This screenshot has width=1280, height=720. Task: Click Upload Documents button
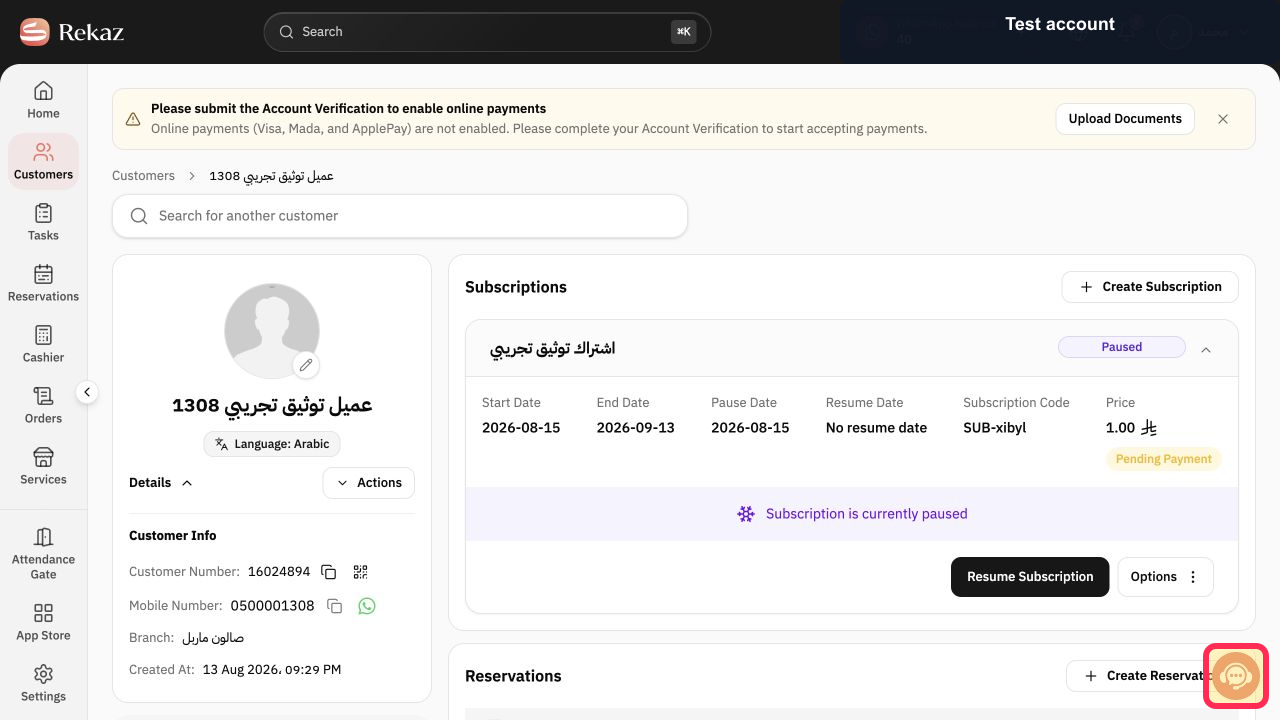pyautogui.click(x=1125, y=119)
